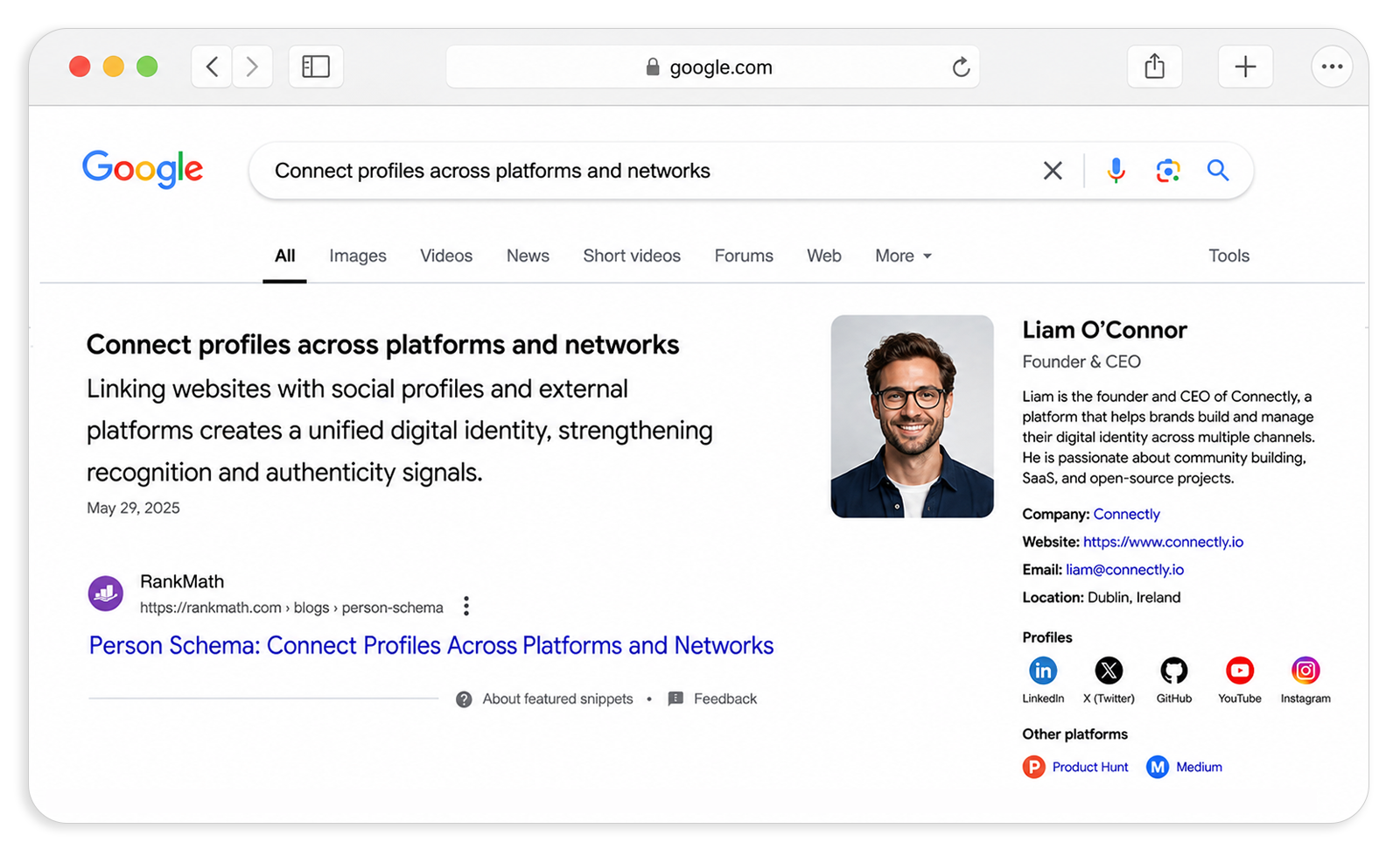Click the Dublin, Ireland location text
This screenshot has height=843, width=1400.
click(1134, 598)
